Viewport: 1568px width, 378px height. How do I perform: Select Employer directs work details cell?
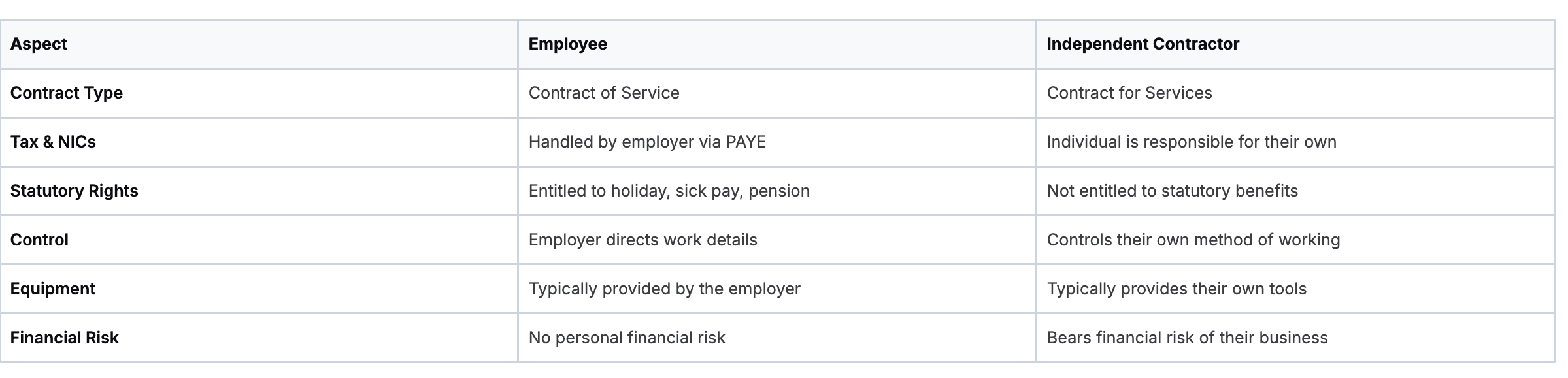pyautogui.click(x=642, y=240)
